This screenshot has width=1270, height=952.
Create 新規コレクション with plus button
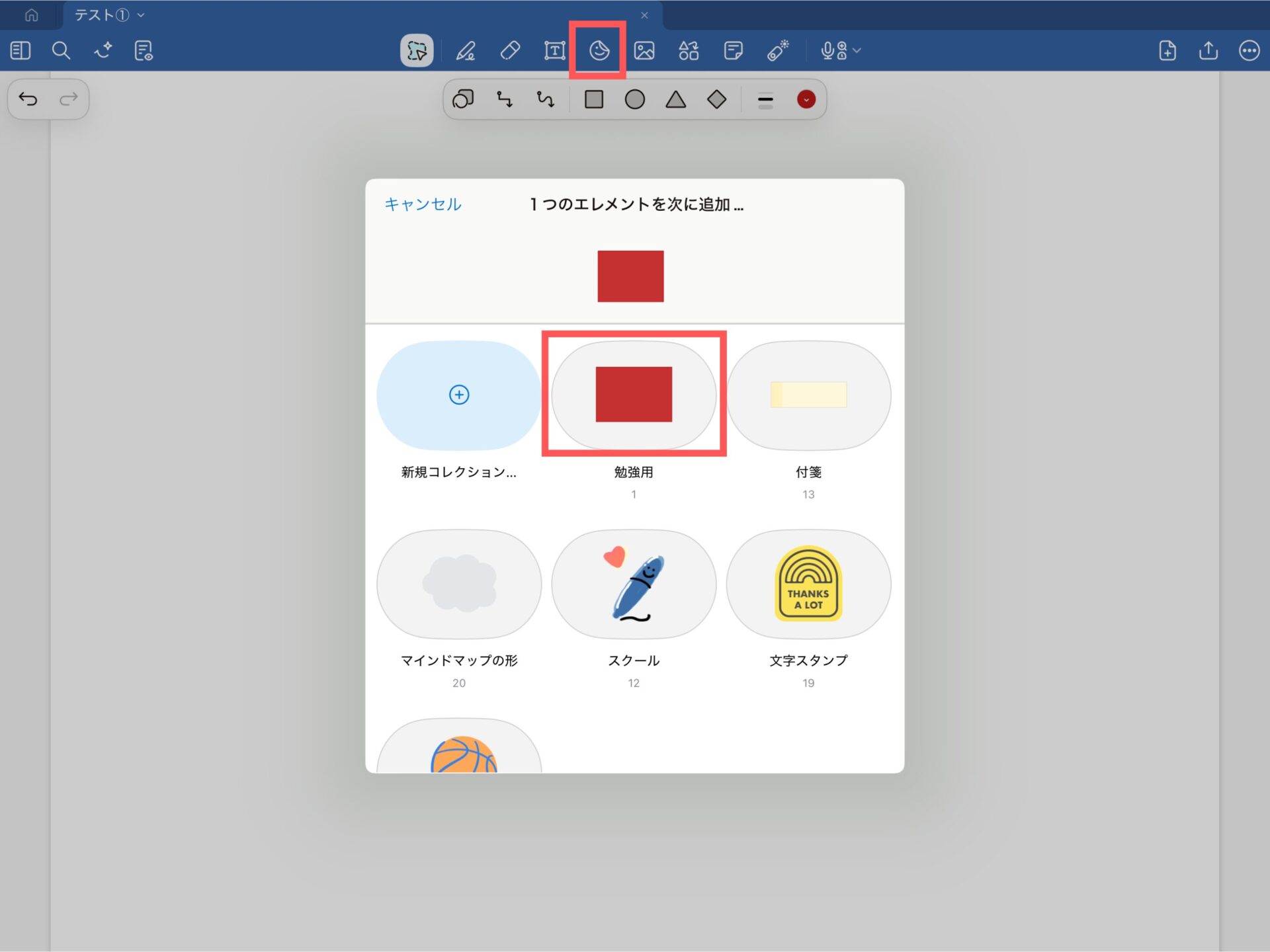click(459, 395)
